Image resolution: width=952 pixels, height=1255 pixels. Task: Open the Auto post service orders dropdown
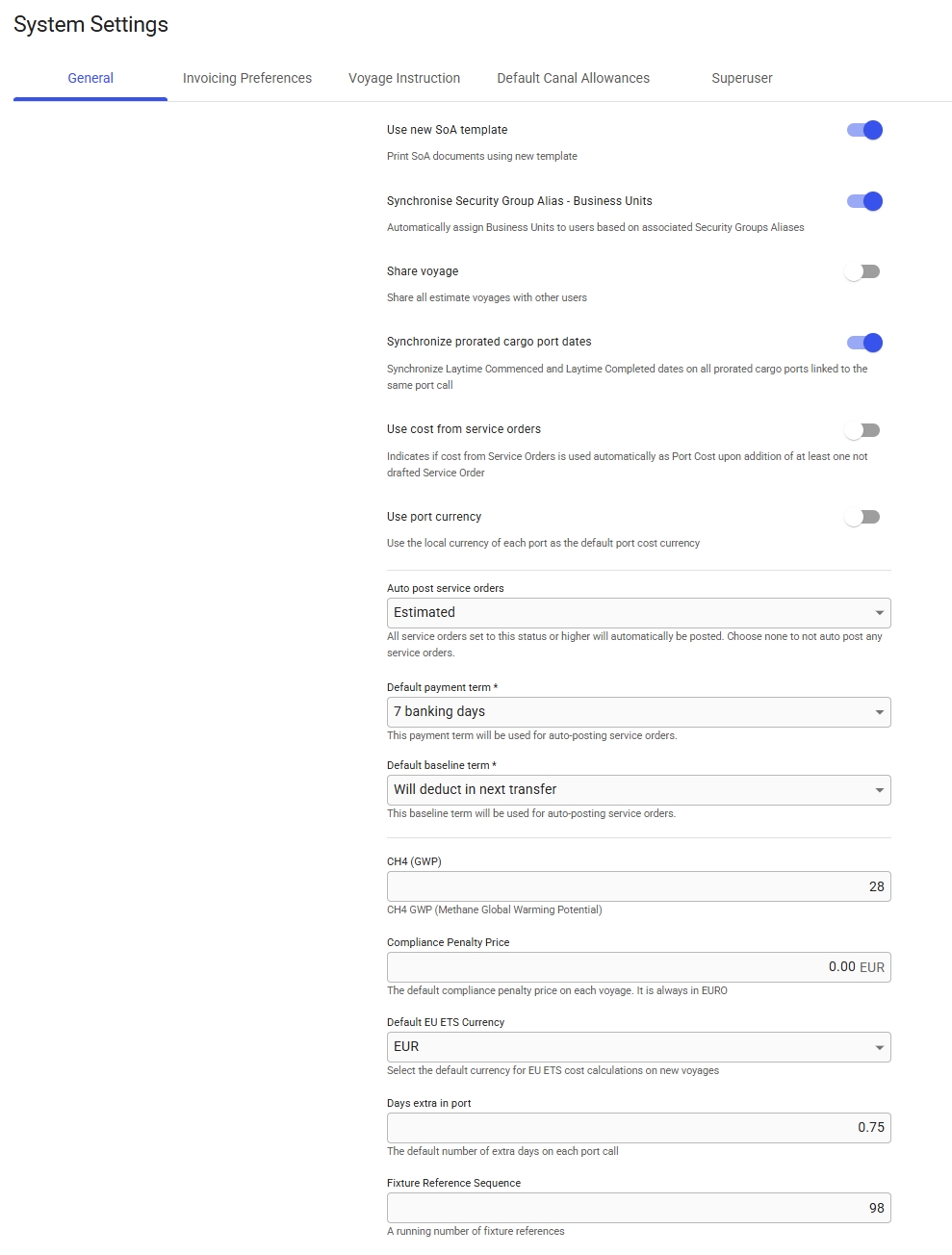pyautogui.click(x=638, y=613)
